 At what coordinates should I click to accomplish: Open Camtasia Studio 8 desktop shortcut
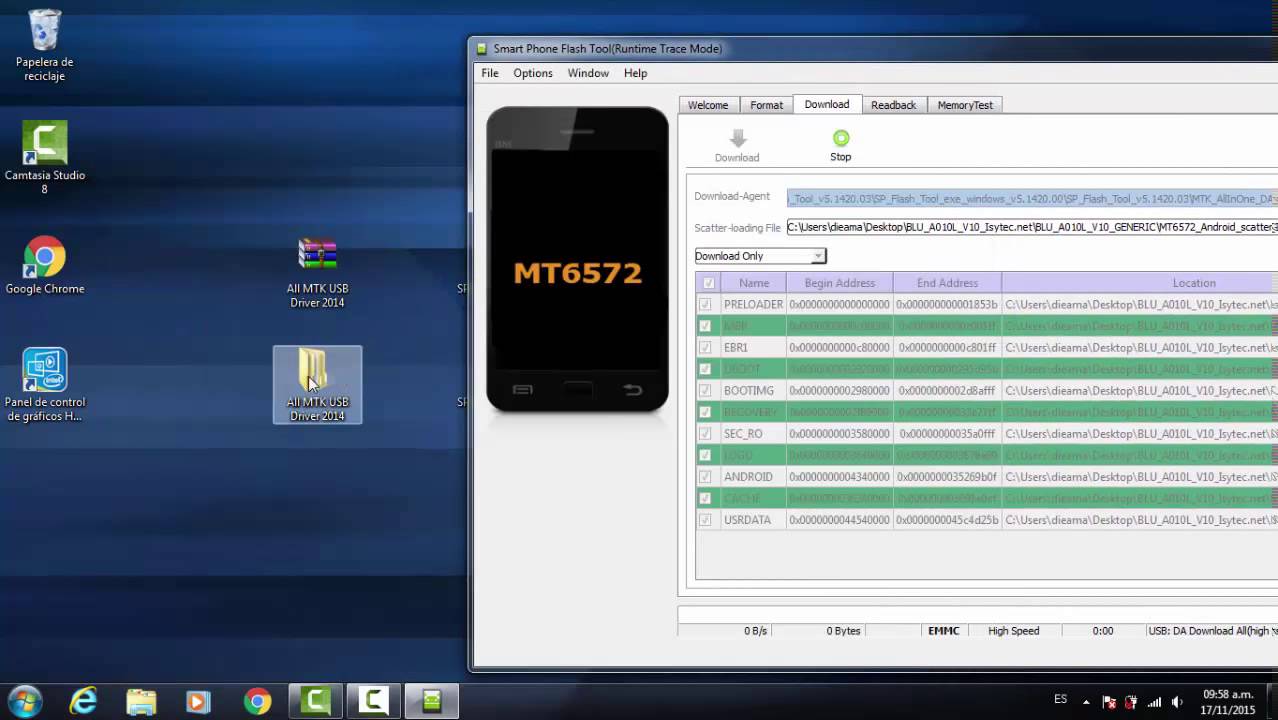(x=44, y=158)
